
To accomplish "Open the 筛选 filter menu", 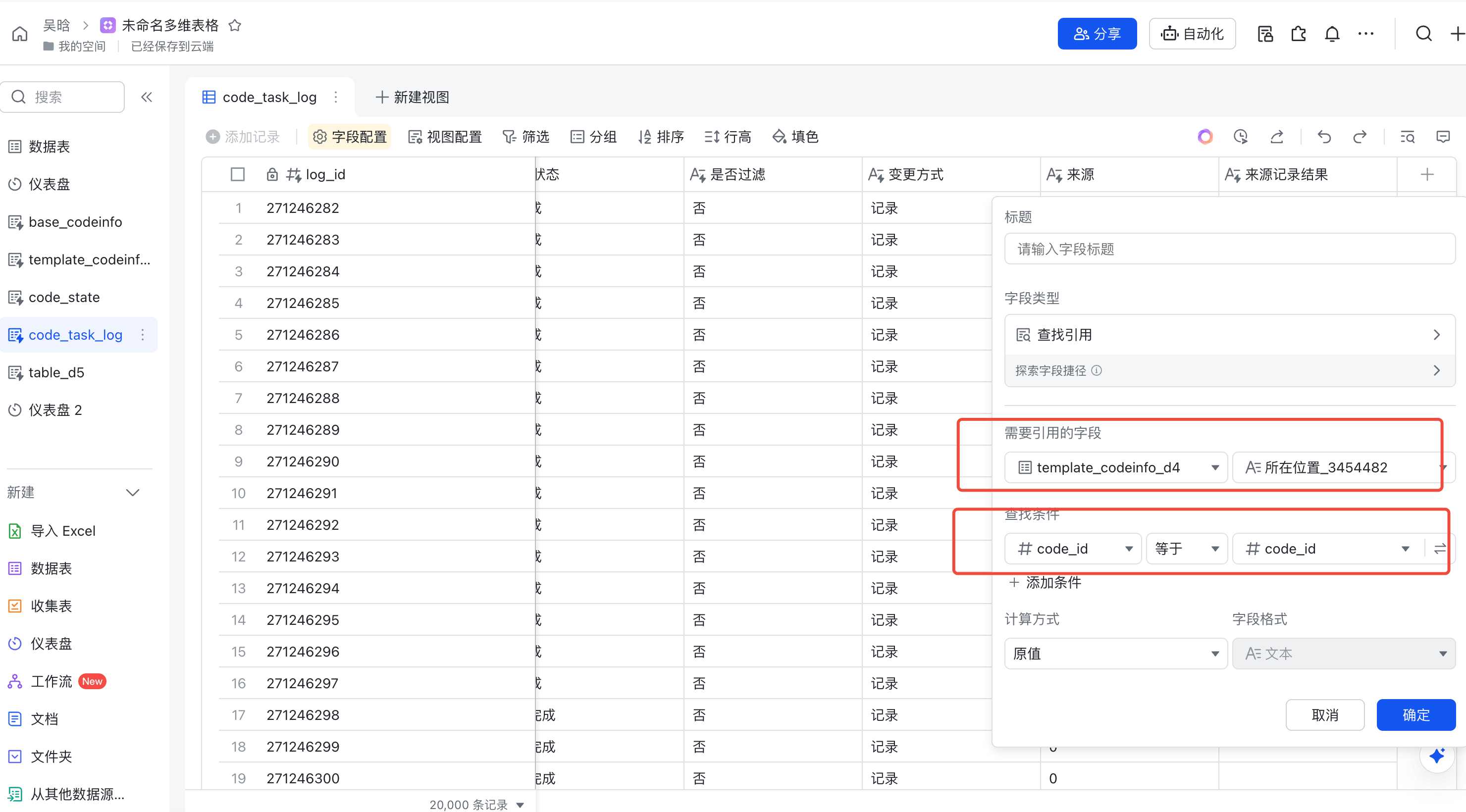I will click(x=526, y=137).
